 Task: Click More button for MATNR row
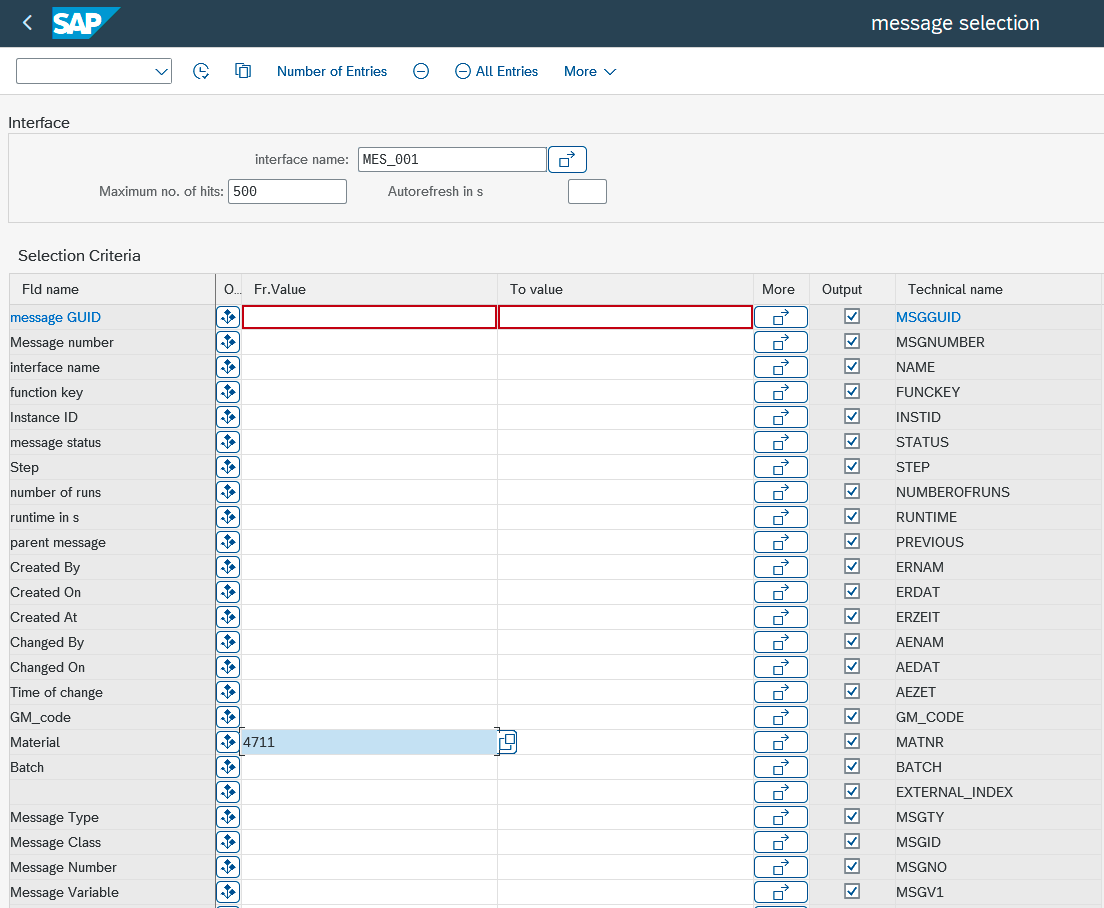pos(781,742)
